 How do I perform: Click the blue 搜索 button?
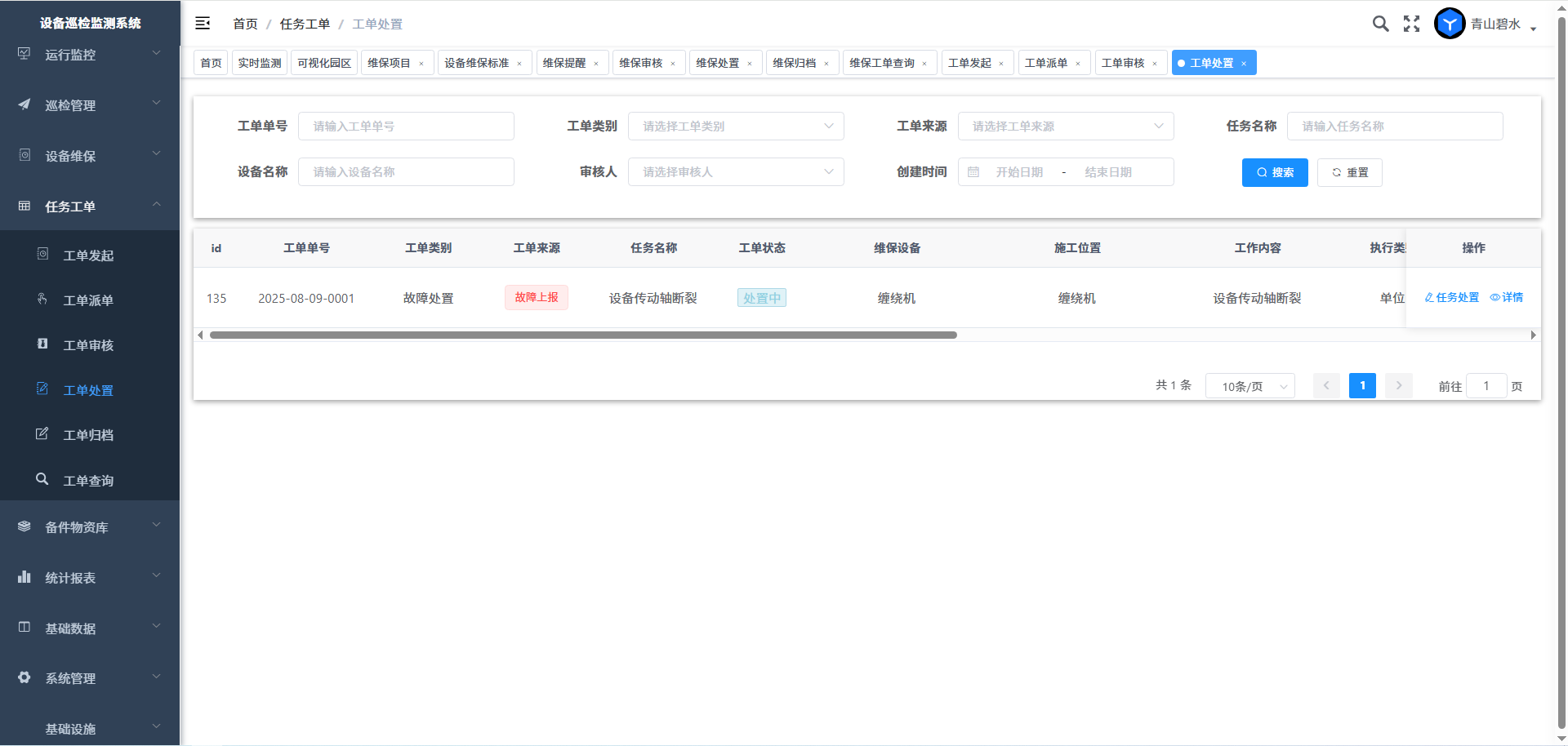click(x=1274, y=172)
